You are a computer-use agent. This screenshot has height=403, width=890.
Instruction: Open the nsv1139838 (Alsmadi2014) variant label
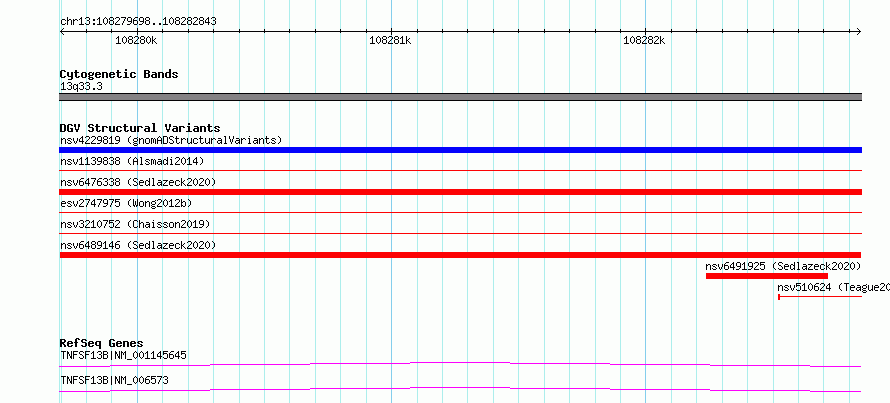pyautogui.click(x=132, y=161)
